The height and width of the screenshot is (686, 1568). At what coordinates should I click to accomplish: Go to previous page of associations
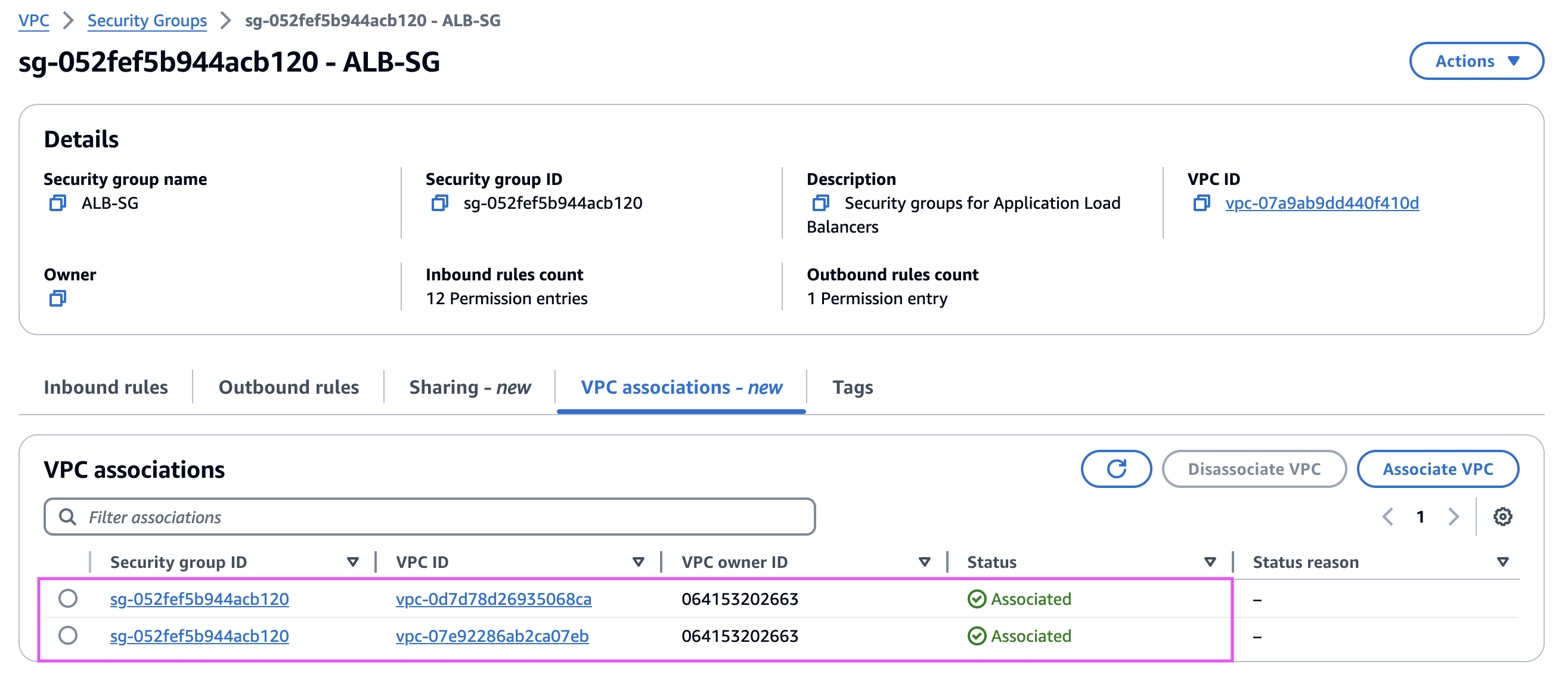click(1387, 517)
